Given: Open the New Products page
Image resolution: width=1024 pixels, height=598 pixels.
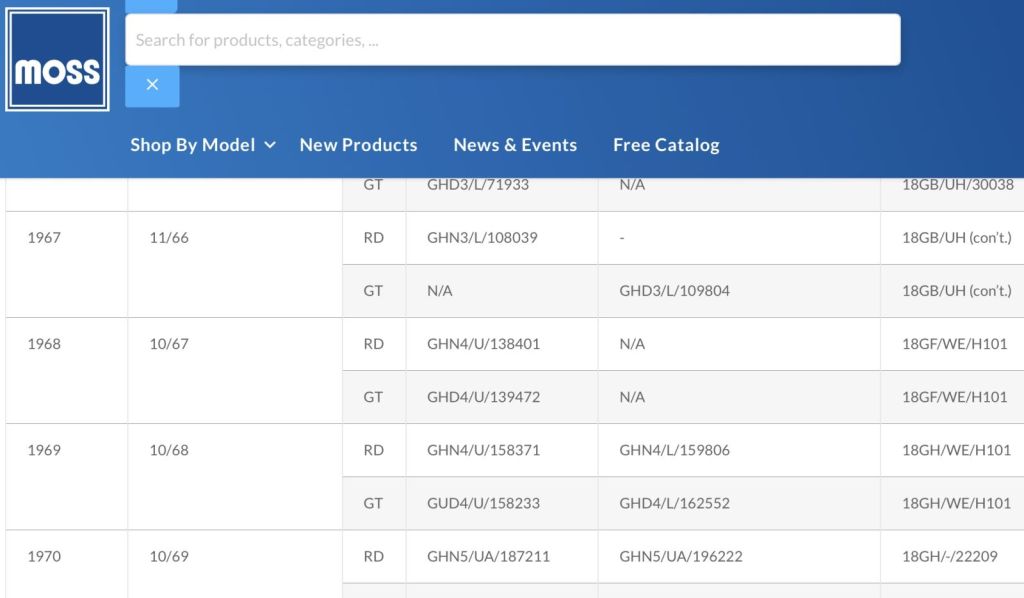Looking at the screenshot, I should tap(359, 145).
